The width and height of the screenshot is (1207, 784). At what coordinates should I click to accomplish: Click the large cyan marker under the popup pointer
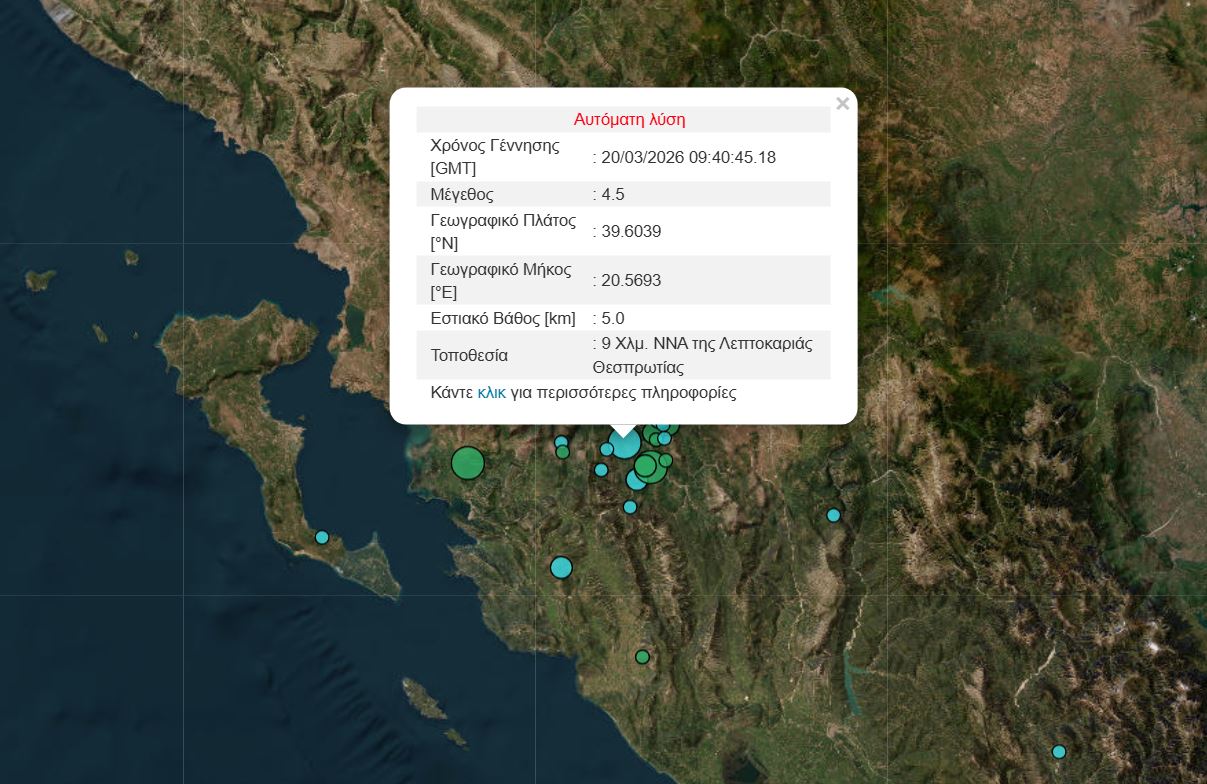click(624, 445)
